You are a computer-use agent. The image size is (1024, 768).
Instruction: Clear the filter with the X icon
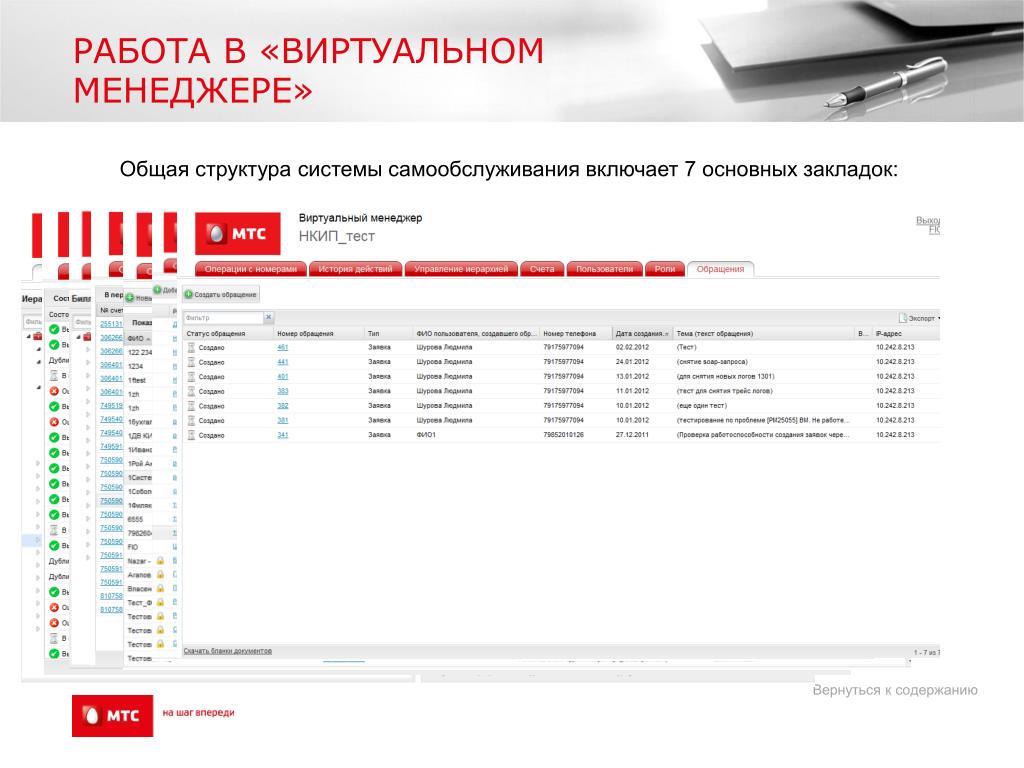pyautogui.click(x=268, y=317)
